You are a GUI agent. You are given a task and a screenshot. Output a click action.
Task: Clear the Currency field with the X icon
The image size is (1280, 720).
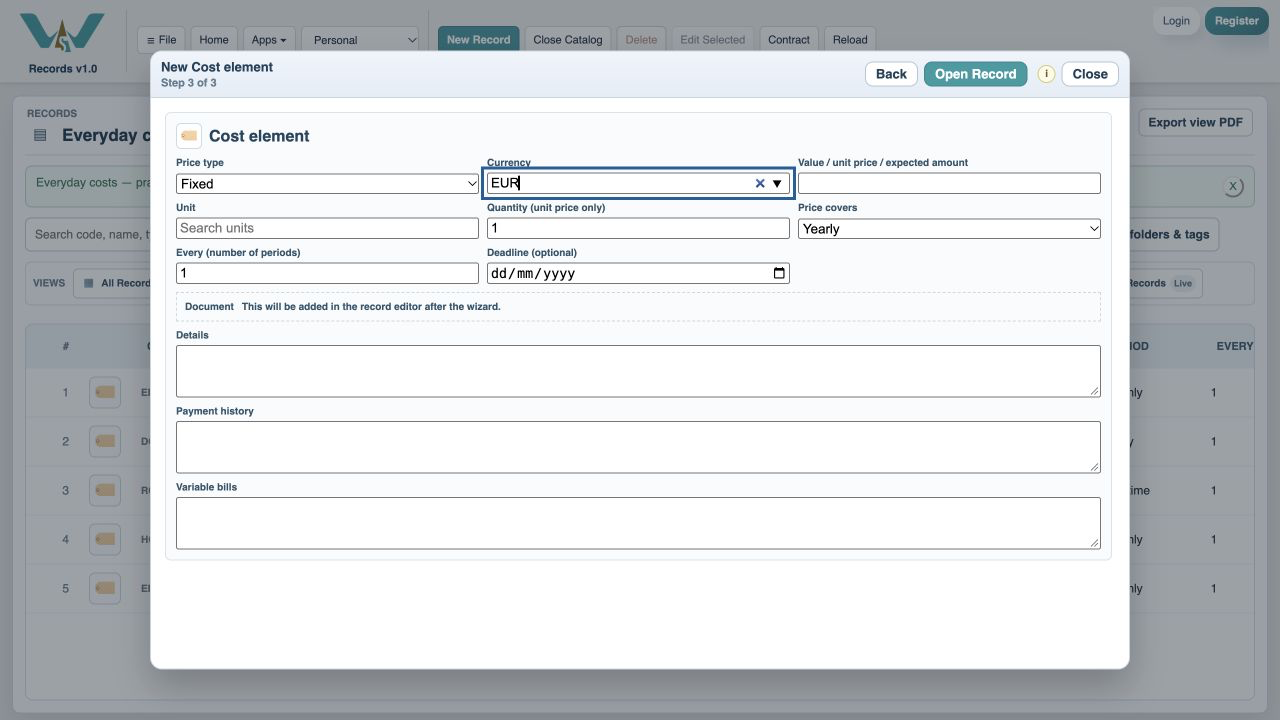760,184
